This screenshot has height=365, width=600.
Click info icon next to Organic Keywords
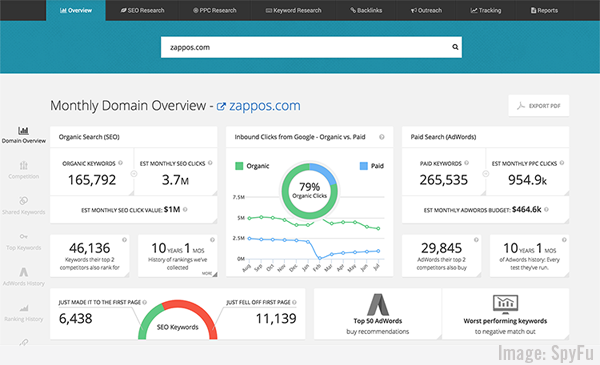121,163
